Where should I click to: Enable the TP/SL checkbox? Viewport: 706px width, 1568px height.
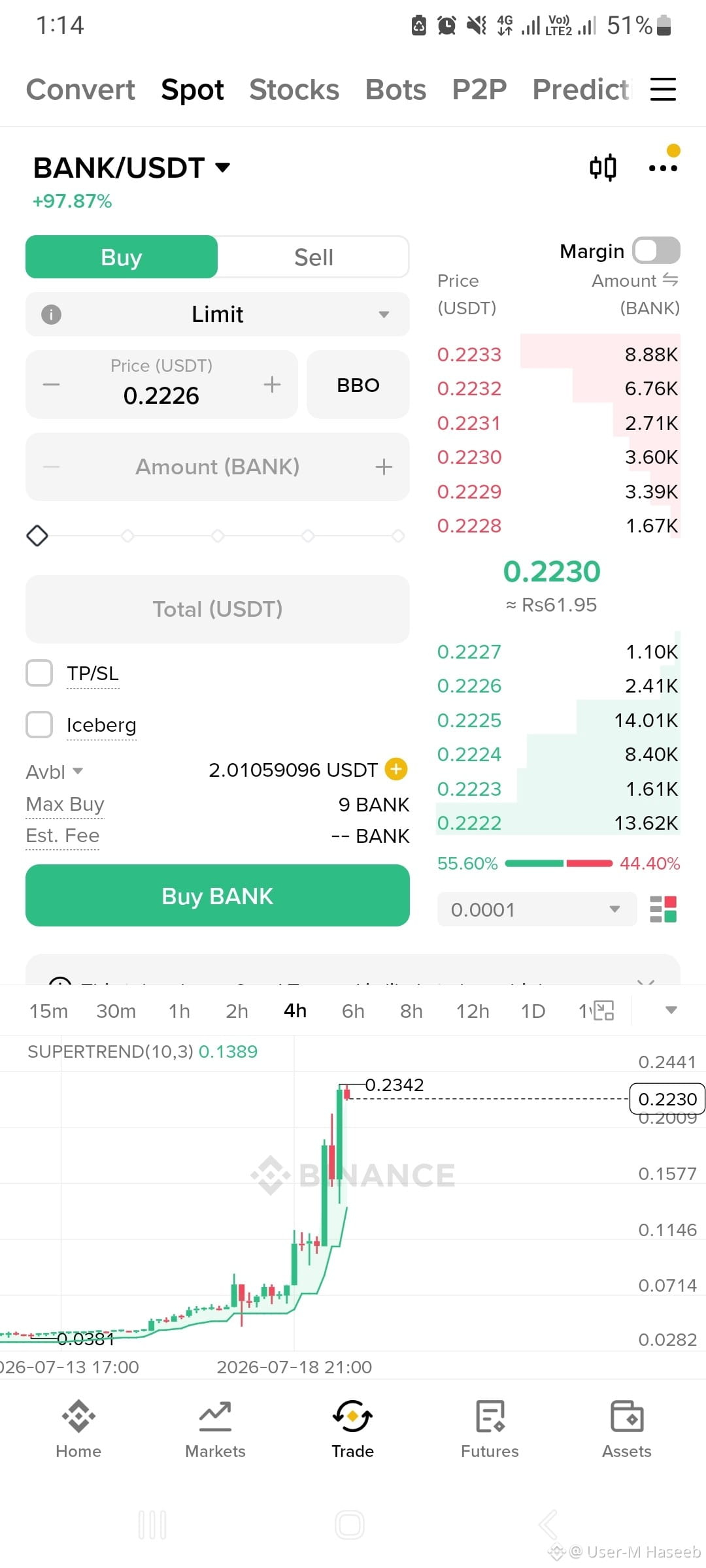(39, 673)
